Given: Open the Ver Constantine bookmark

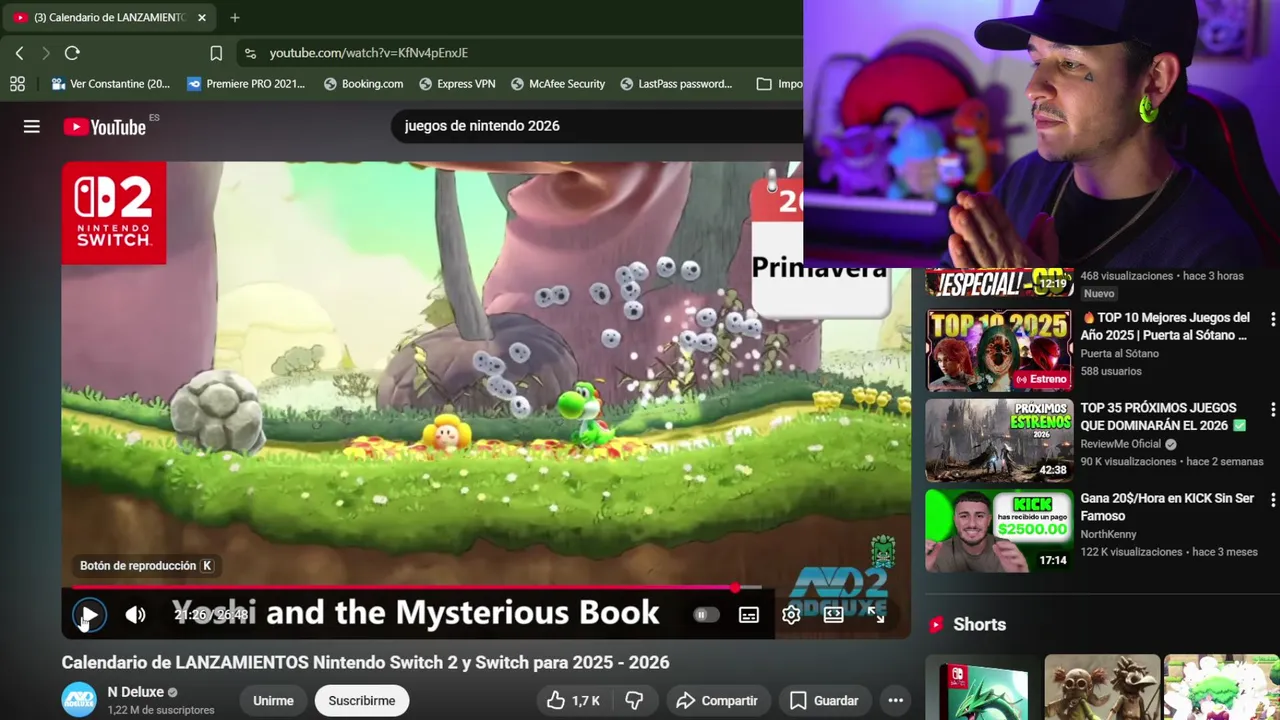Looking at the screenshot, I should 111,84.
